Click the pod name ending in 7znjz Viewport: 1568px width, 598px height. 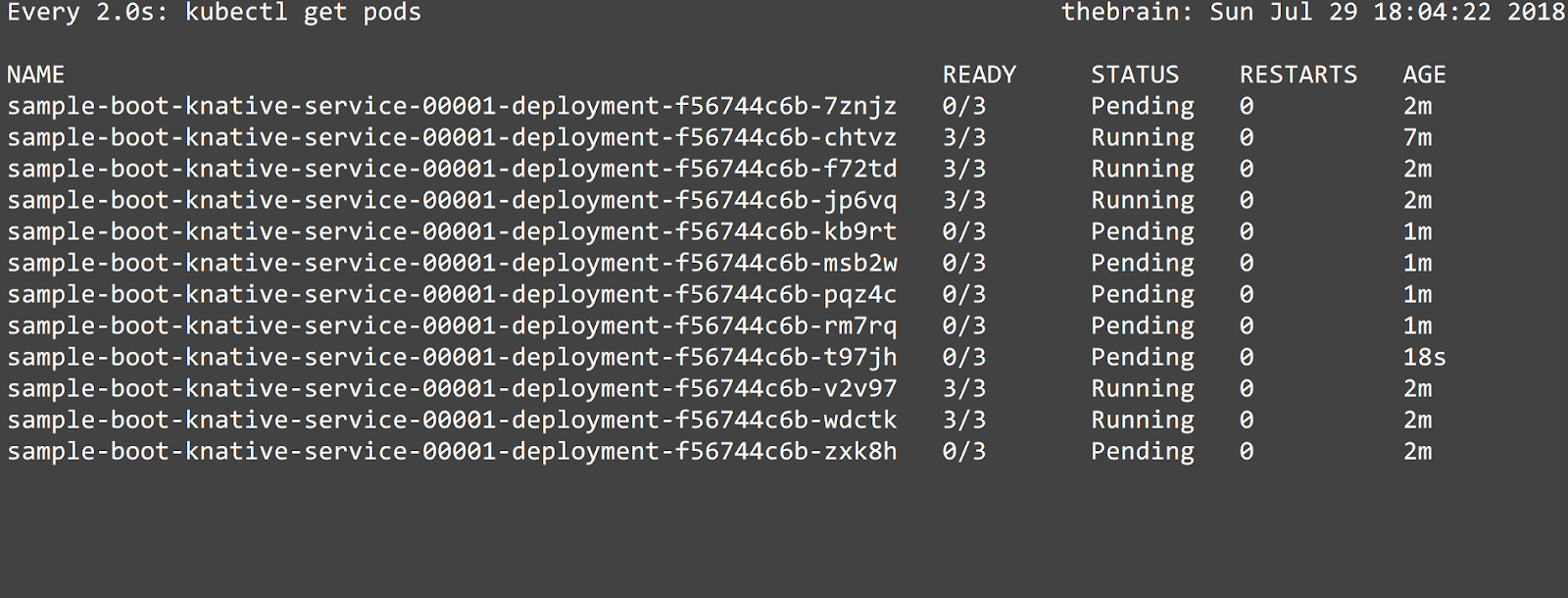pos(452,106)
